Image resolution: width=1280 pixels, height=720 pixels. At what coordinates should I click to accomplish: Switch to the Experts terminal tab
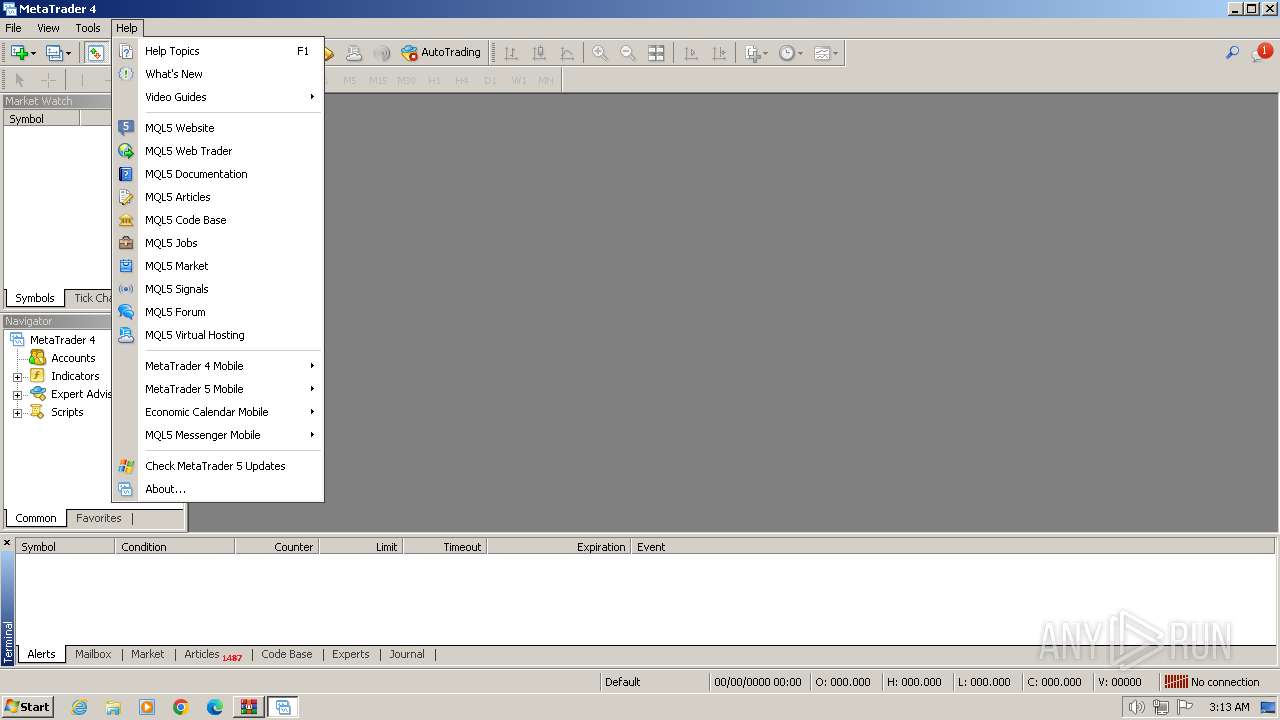350,654
